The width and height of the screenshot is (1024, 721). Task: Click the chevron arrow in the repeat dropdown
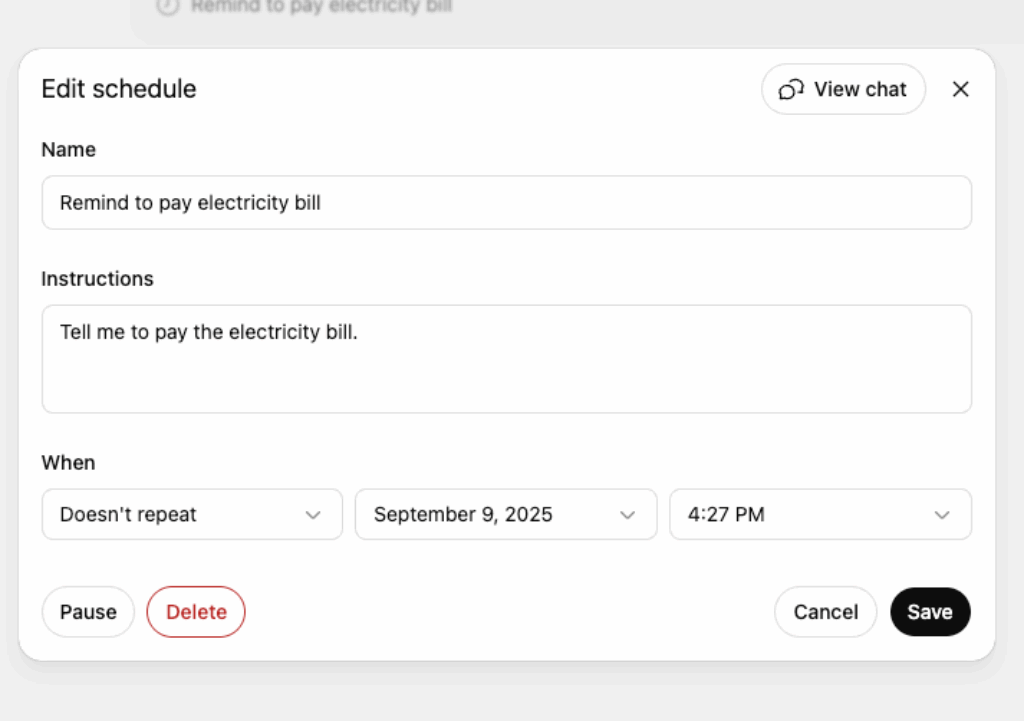click(x=313, y=515)
